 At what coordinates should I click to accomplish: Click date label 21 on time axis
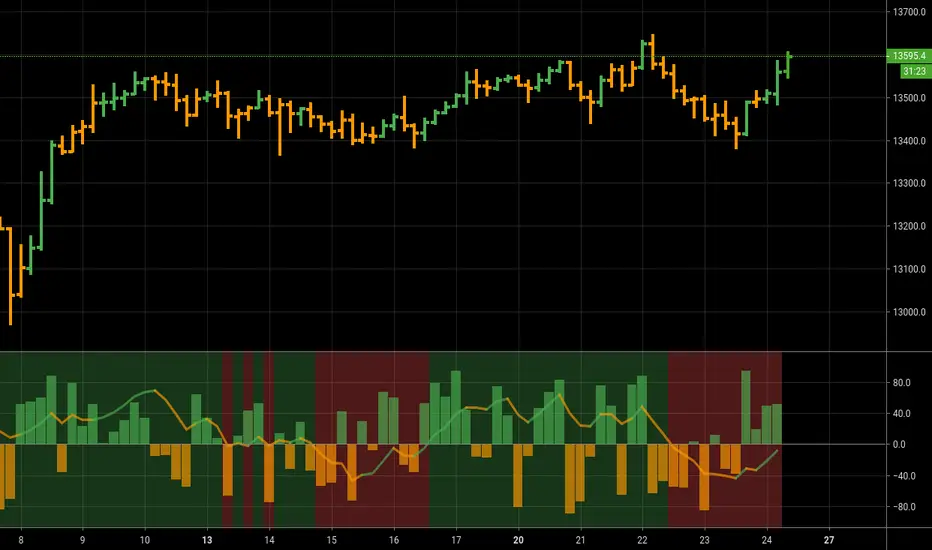click(580, 540)
